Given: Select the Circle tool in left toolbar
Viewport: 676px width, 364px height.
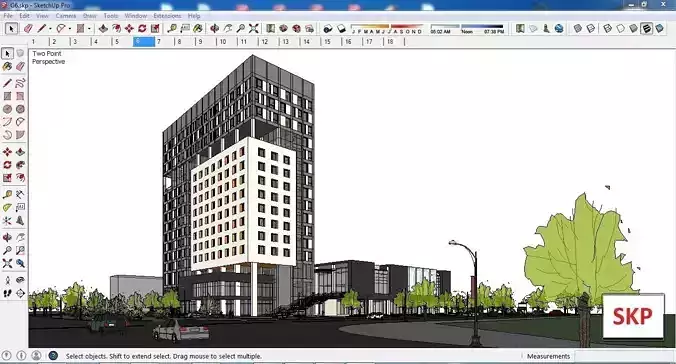Looking at the screenshot, I should tap(7, 109).
